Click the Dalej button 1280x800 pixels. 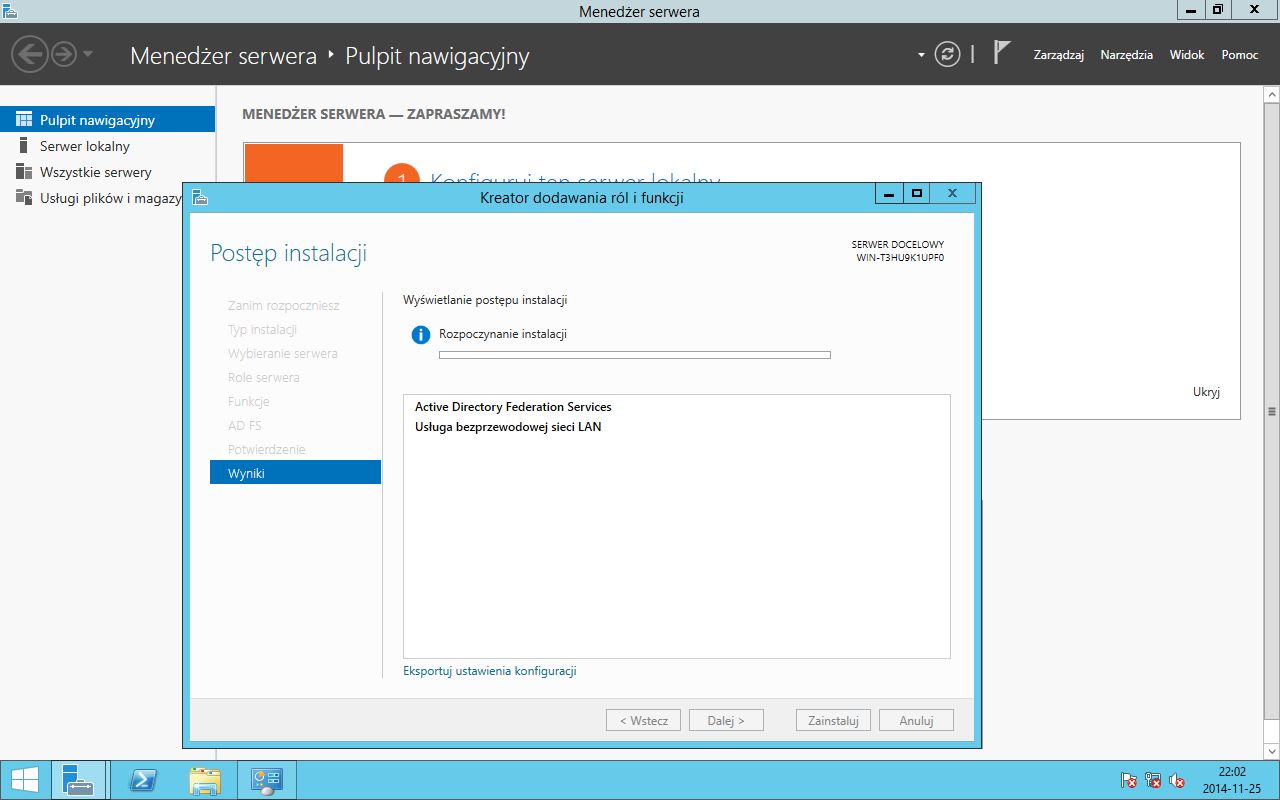[x=726, y=720]
